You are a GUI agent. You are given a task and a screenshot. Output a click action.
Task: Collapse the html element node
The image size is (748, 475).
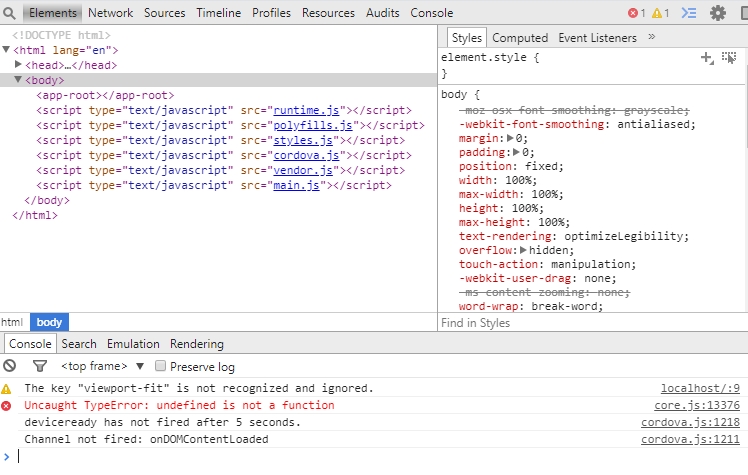(6, 50)
